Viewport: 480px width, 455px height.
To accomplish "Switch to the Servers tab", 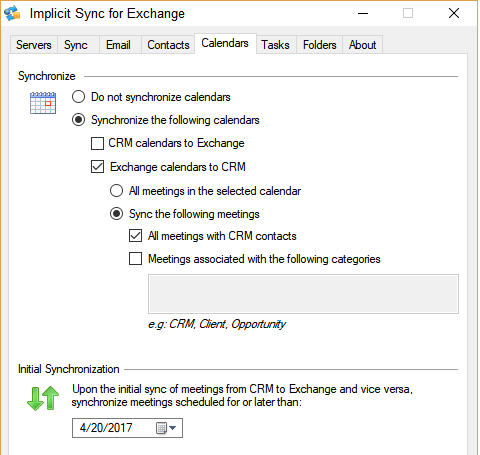I will point(34,45).
